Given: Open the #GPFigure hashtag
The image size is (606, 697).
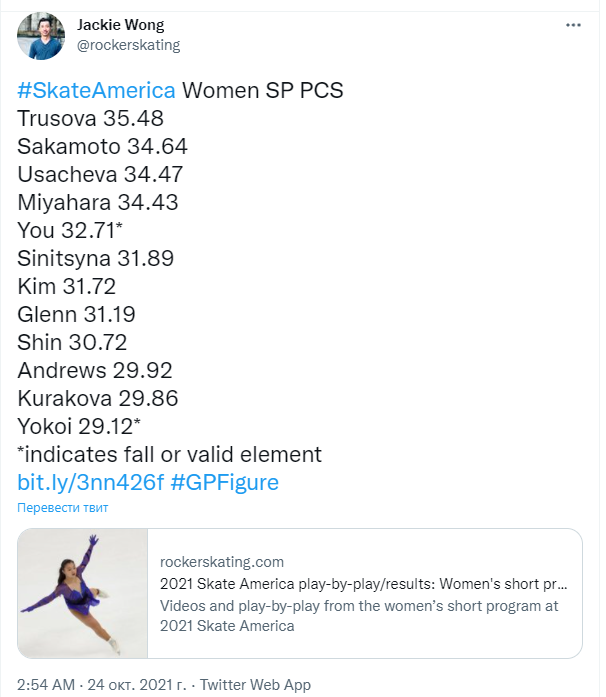Looking at the screenshot, I should [224, 483].
